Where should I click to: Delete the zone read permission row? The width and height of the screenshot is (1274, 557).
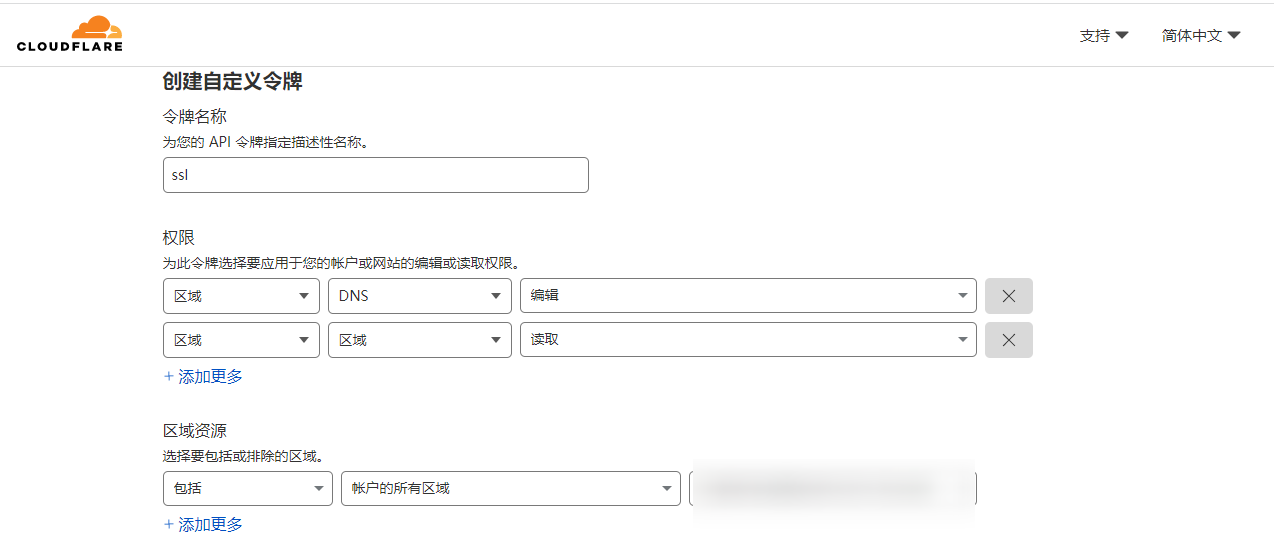1008,340
